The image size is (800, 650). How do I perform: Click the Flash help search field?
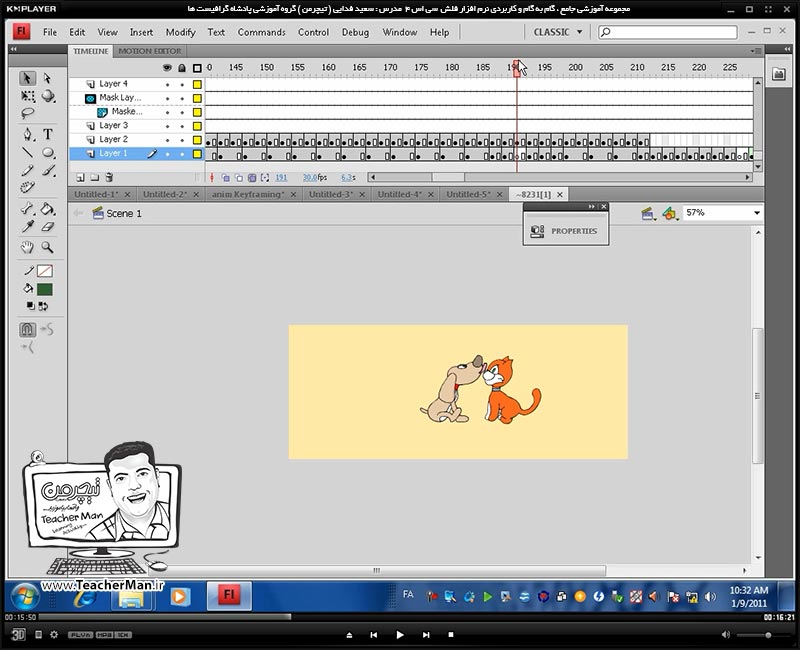tap(668, 32)
